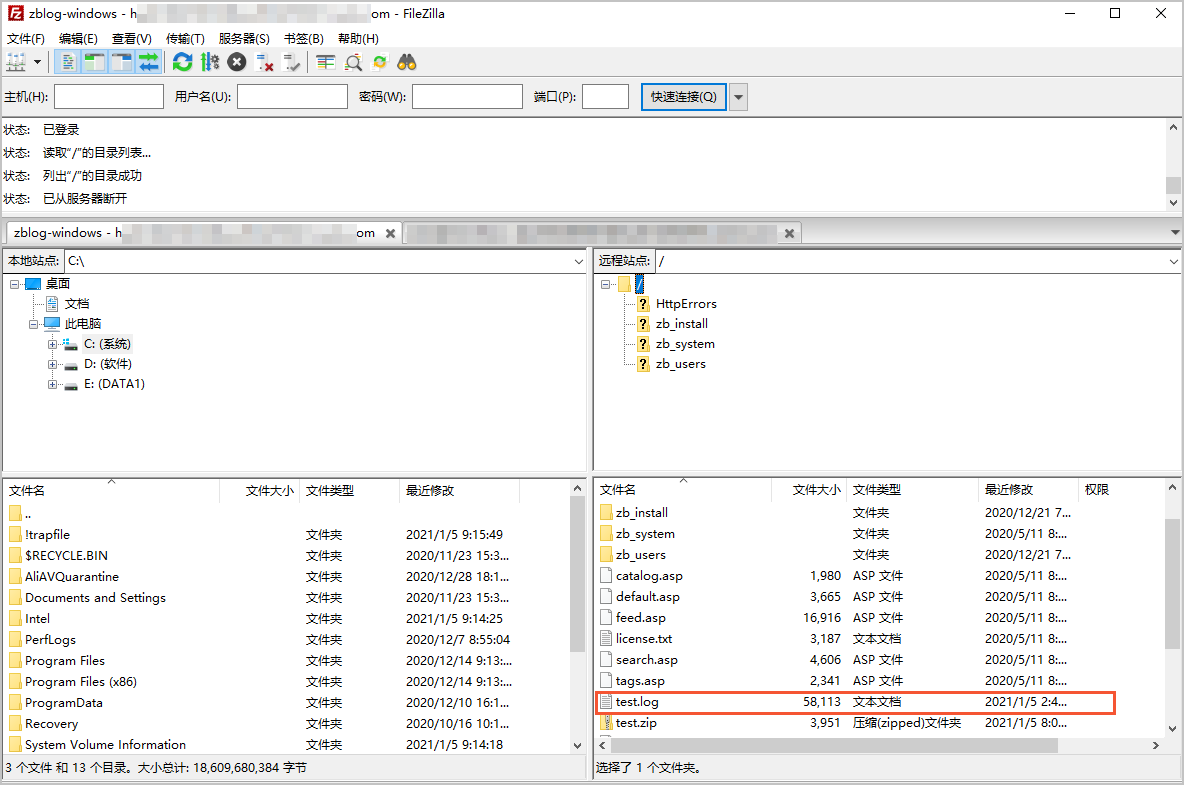Open the tab list dropdown arrow

click(1174, 232)
